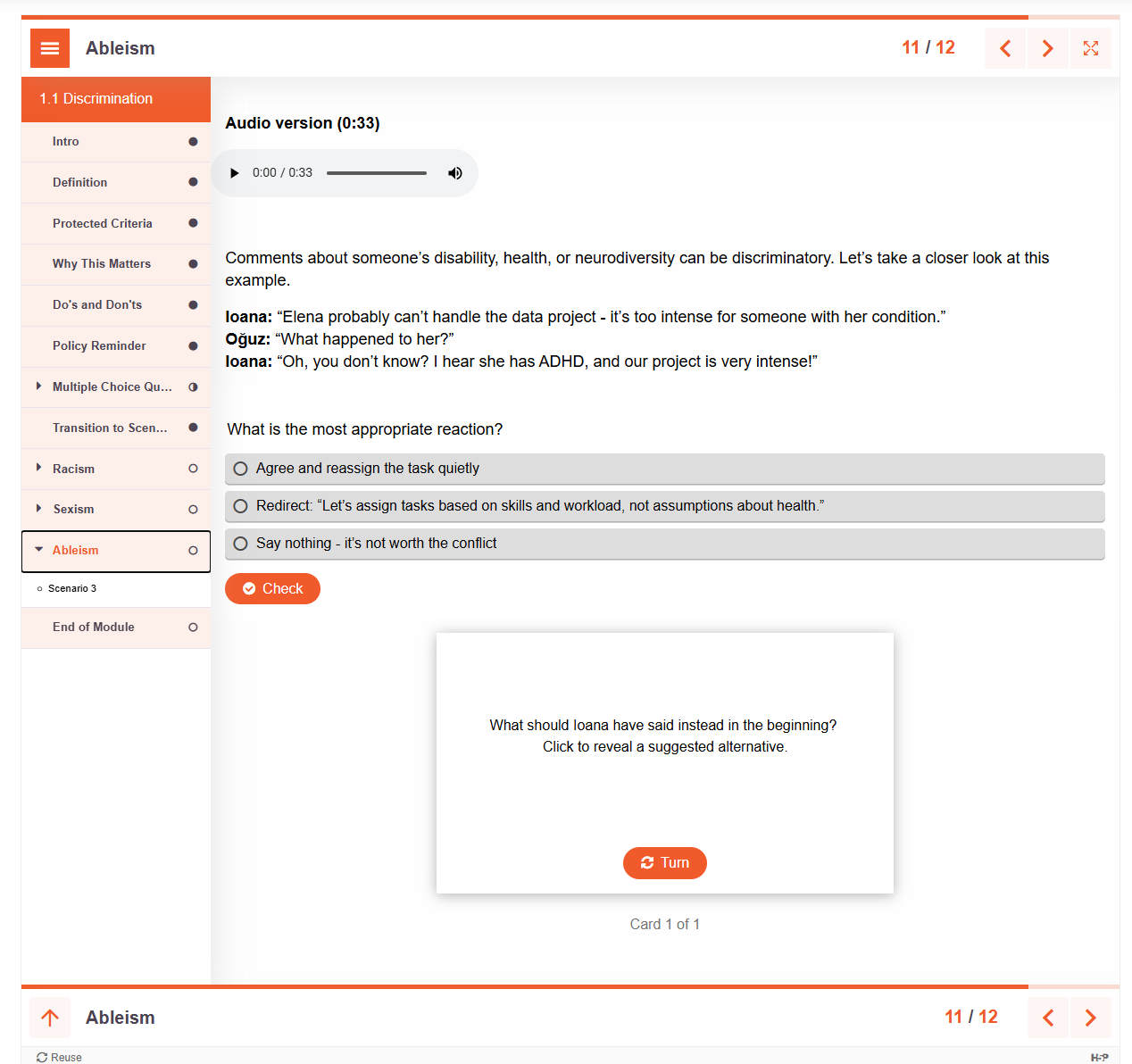The width and height of the screenshot is (1132, 1064).
Task: Click the Intro completed status dot
Action: point(193,142)
